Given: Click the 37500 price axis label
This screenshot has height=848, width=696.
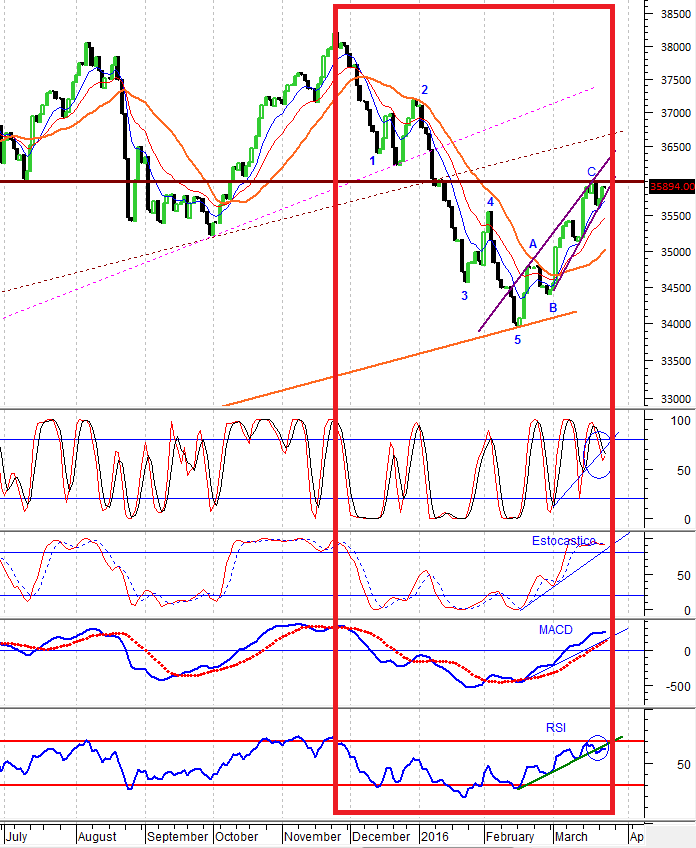Looking at the screenshot, I should (x=675, y=80).
